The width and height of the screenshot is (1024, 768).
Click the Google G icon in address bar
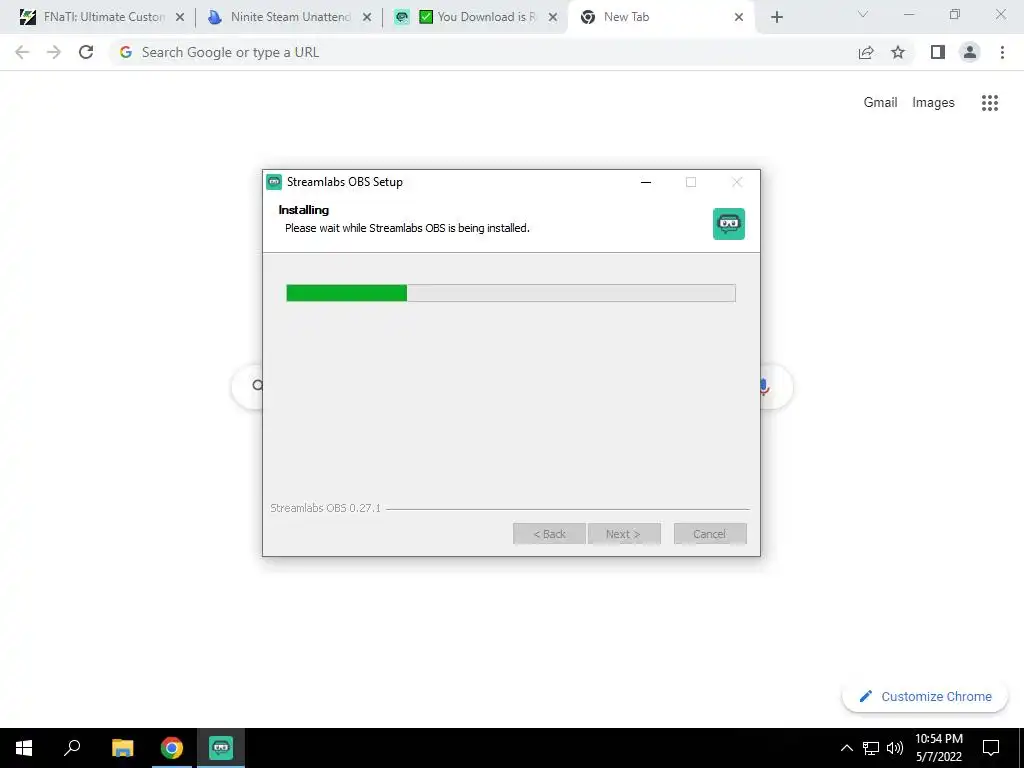point(126,52)
